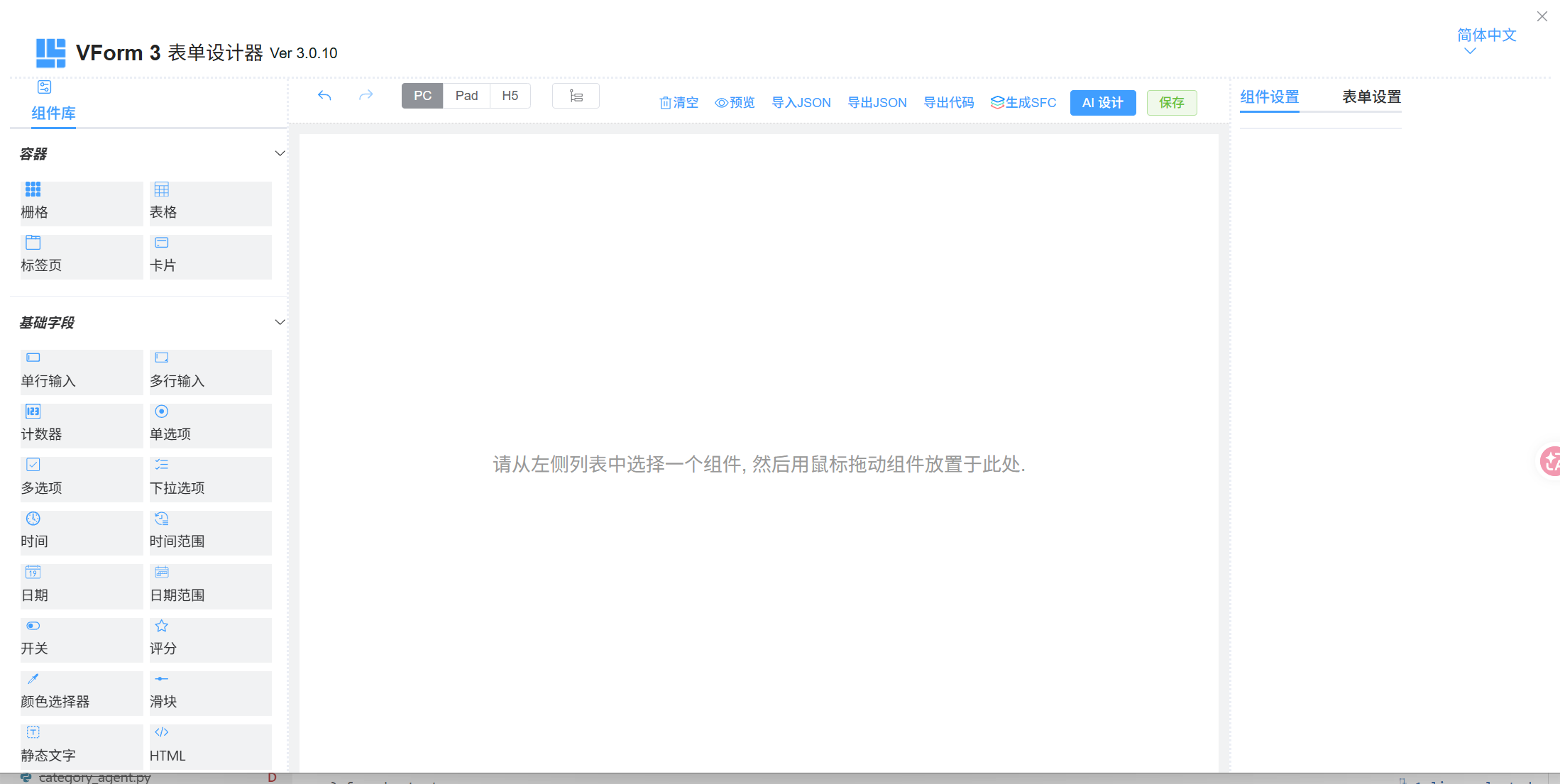
Task: Click the 导出JSON button
Action: click(x=877, y=103)
